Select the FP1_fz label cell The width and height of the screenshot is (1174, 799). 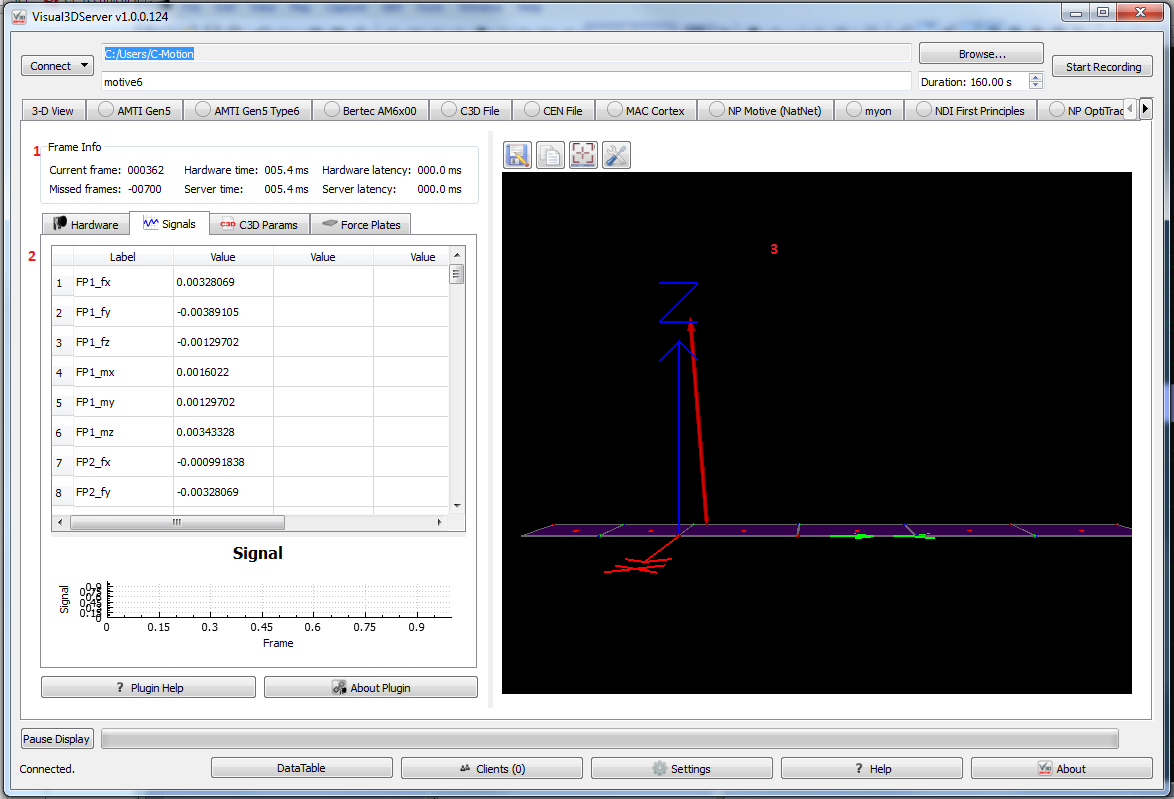tap(124, 342)
